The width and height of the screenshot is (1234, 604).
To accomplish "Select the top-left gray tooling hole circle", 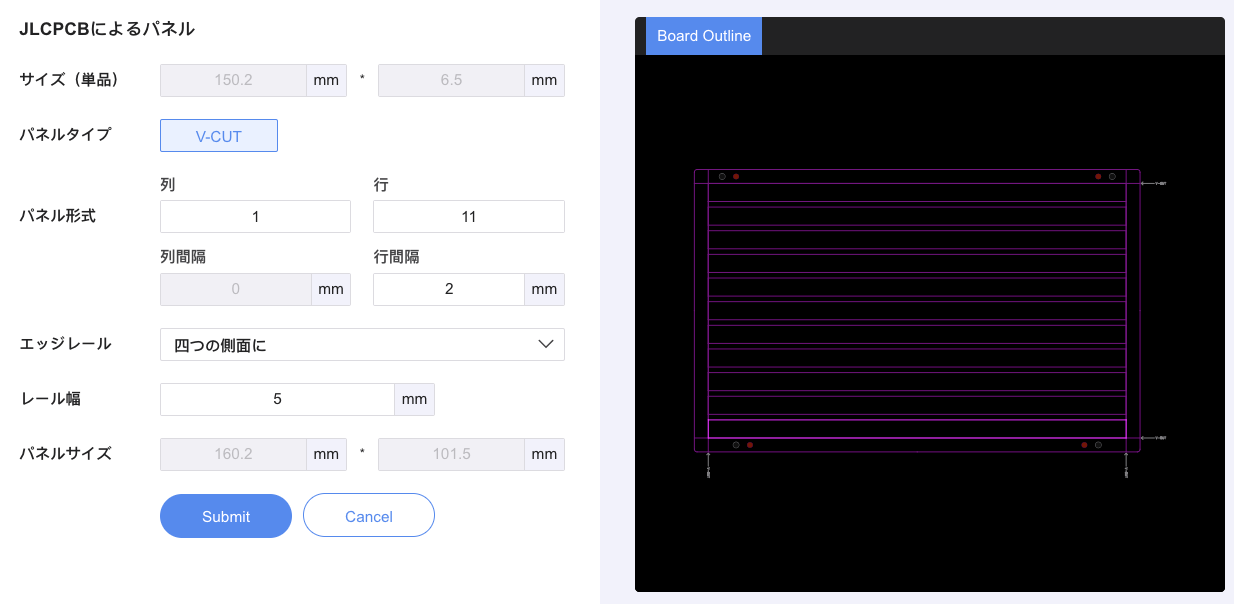I will pyautogui.click(x=722, y=177).
